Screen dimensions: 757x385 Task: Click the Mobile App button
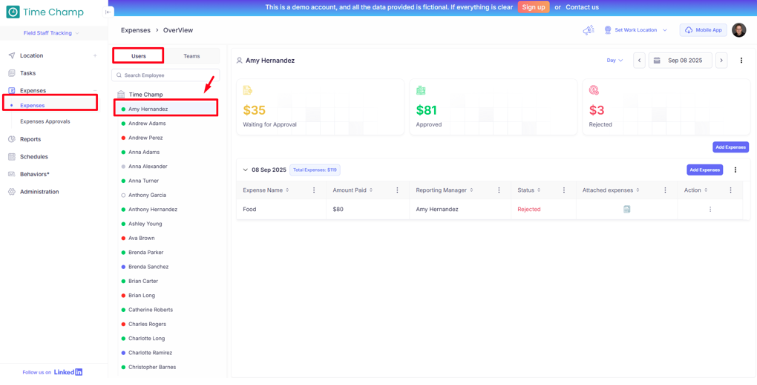tap(703, 30)
